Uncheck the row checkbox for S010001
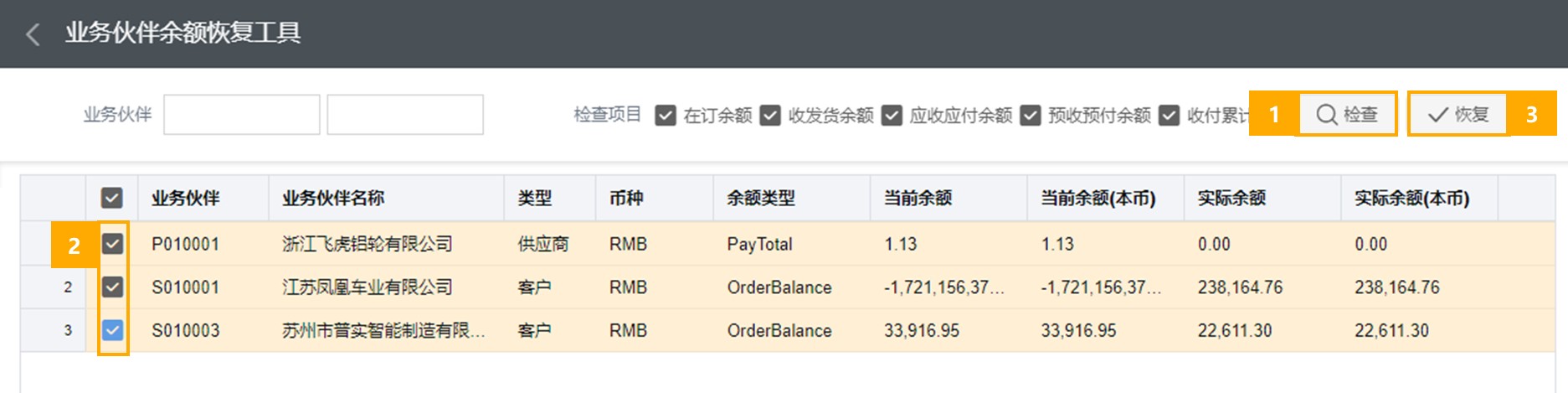This screenshot has width=1568, height=393. tap(112, 287)
